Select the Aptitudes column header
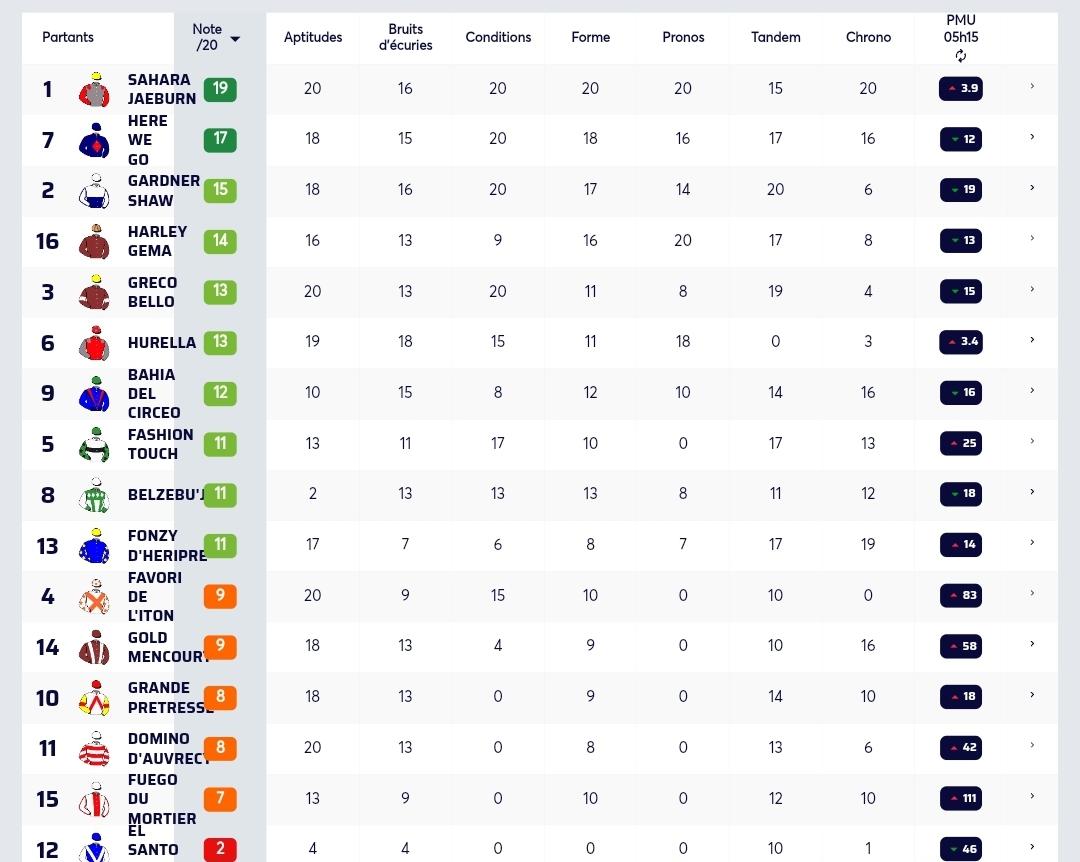The height and width of the screenshot is (862, 1080). pos(313,37)
